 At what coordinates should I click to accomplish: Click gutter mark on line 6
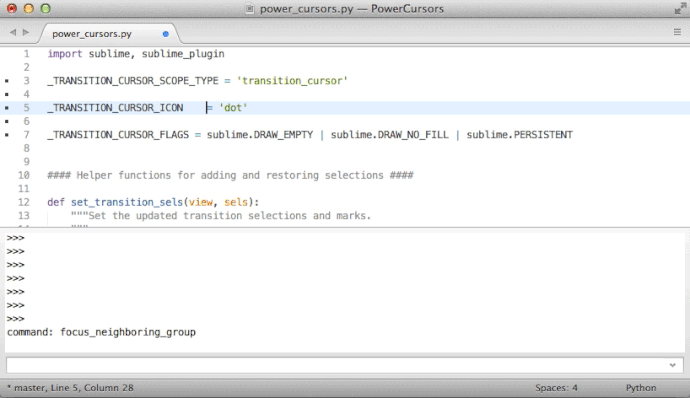point(7,121)
